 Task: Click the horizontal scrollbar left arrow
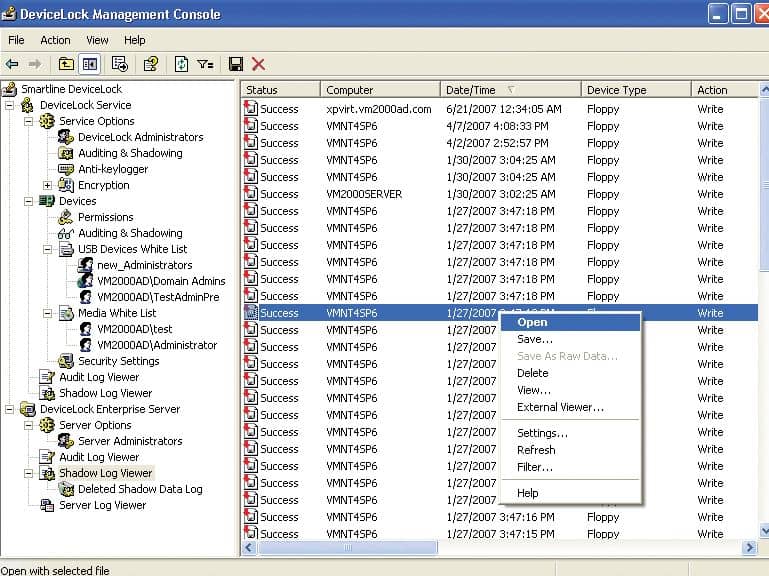tap(249, 548)
